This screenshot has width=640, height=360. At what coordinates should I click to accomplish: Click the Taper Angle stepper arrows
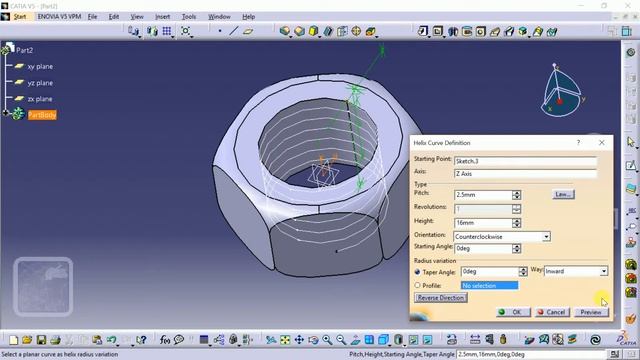[x=523, y=271]
